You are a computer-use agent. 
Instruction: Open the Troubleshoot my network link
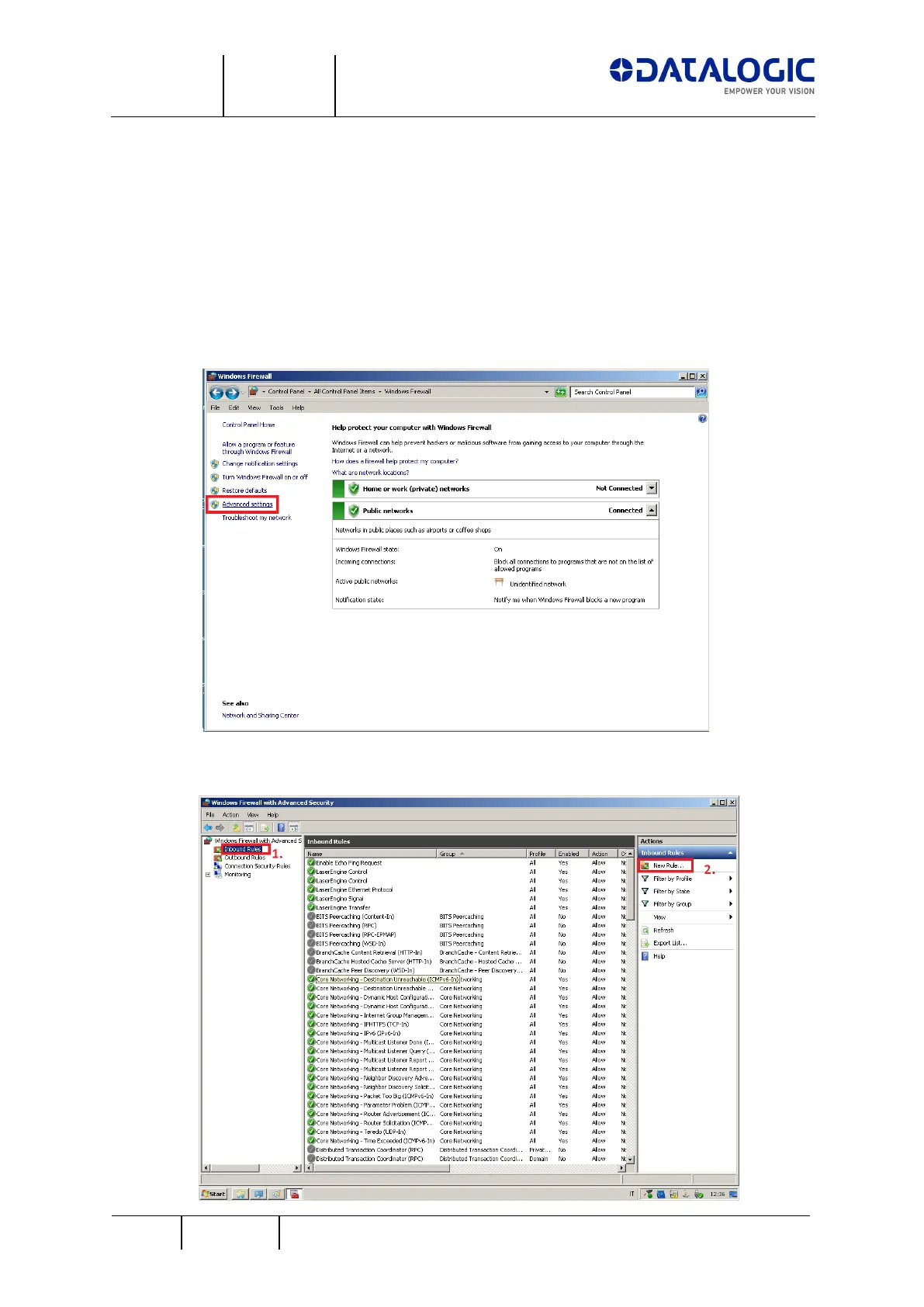257,518
